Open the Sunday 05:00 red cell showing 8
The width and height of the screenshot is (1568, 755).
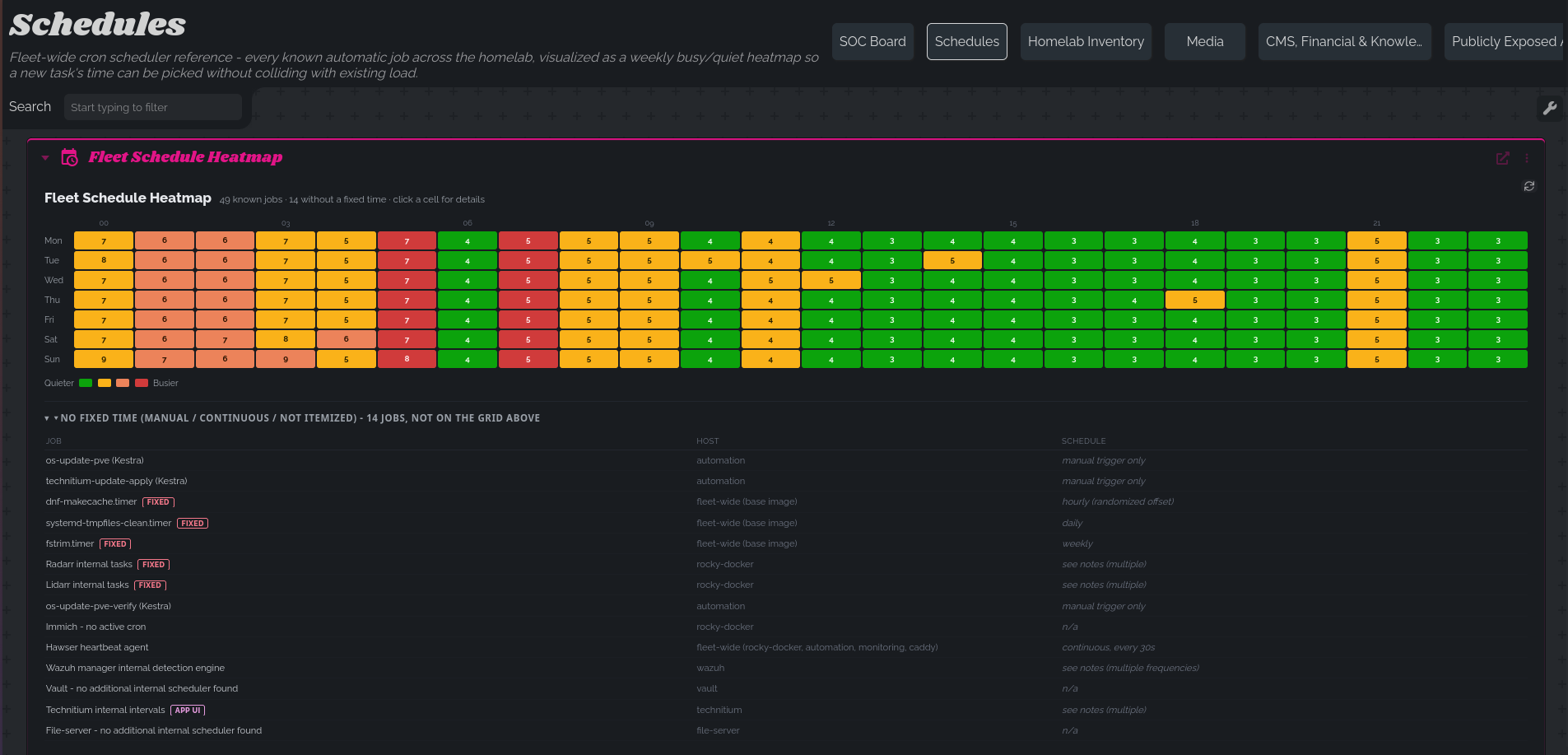point(407,359)
